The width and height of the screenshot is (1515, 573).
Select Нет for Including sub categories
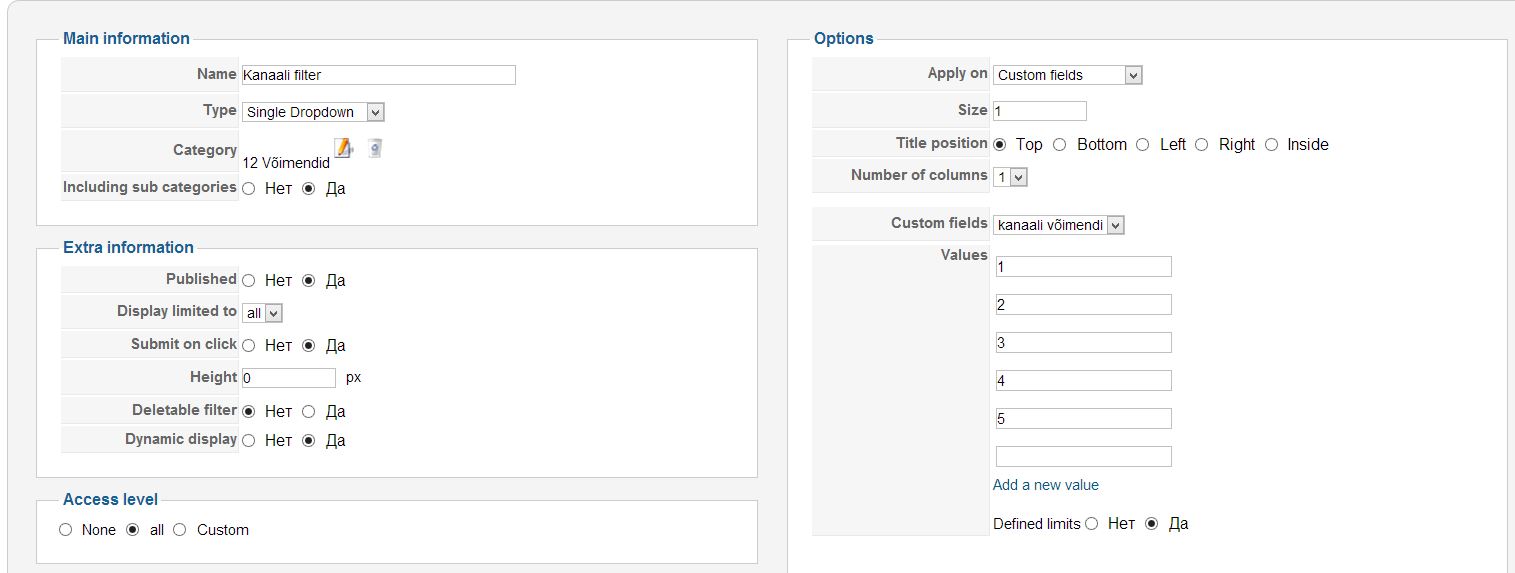coord(249,188)
